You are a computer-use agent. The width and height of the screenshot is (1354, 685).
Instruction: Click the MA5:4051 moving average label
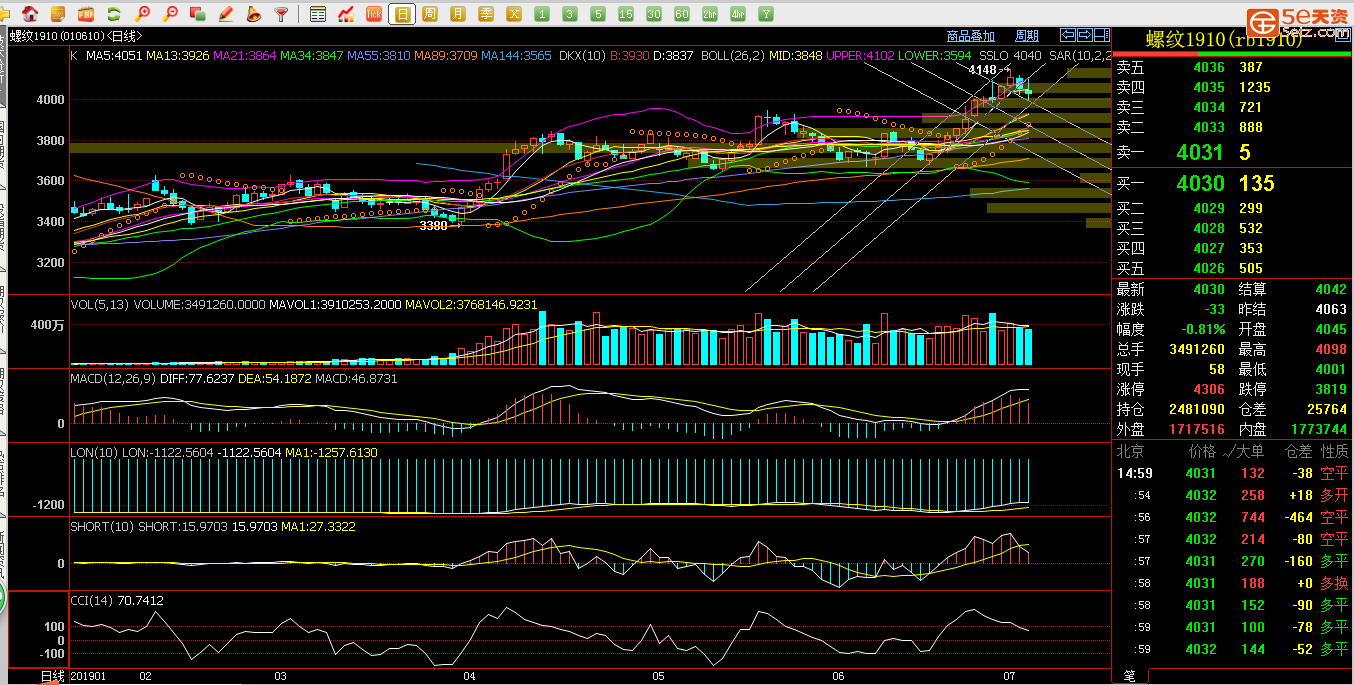[x=114, y=55]
